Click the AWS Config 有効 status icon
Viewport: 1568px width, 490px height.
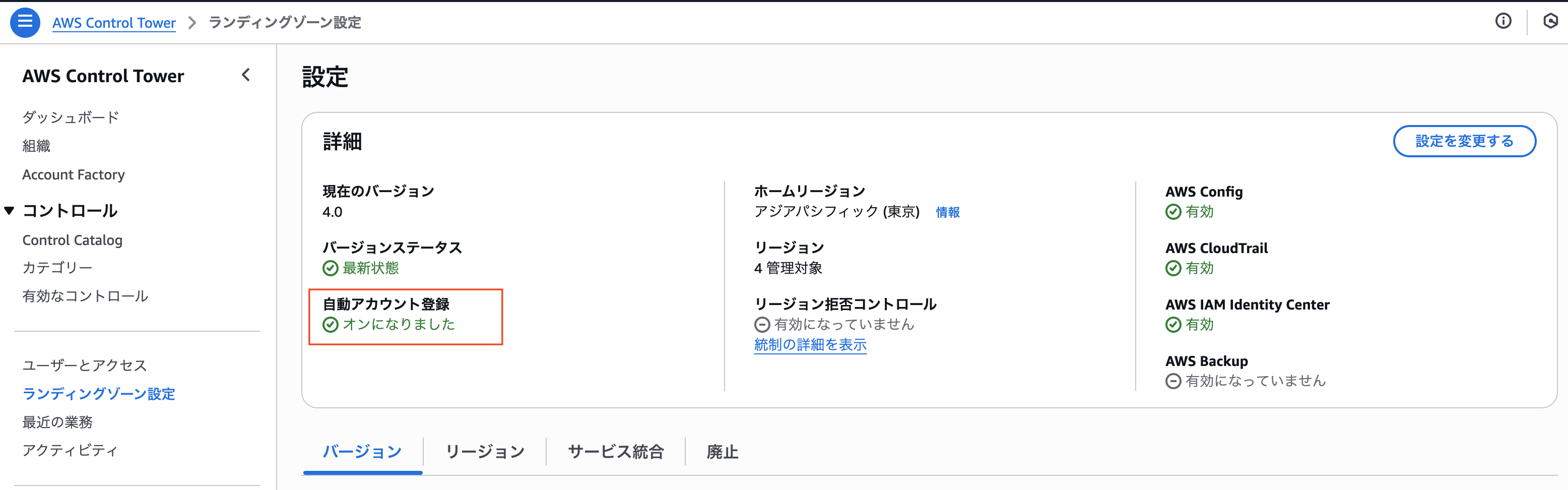1173,211
